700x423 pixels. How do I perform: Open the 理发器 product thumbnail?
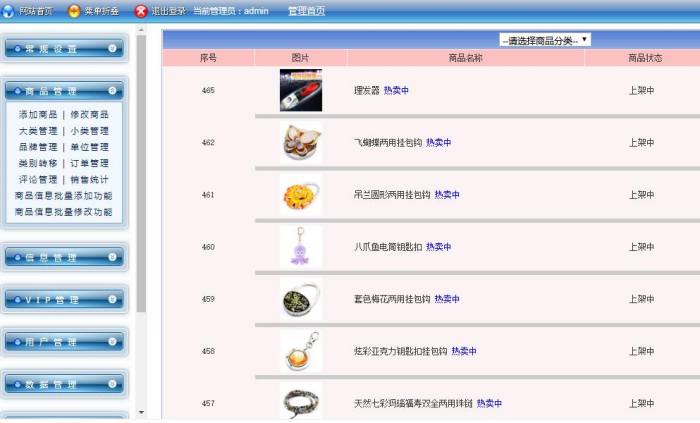point(301,90)
